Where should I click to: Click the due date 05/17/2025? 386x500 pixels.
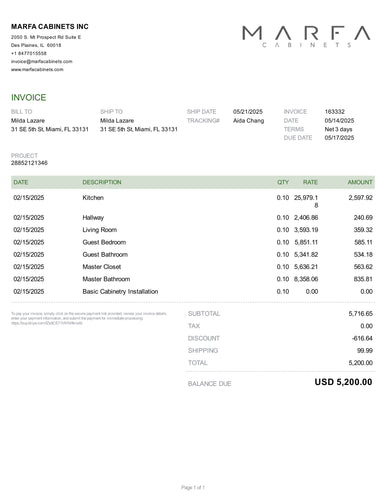click(339, 138)
